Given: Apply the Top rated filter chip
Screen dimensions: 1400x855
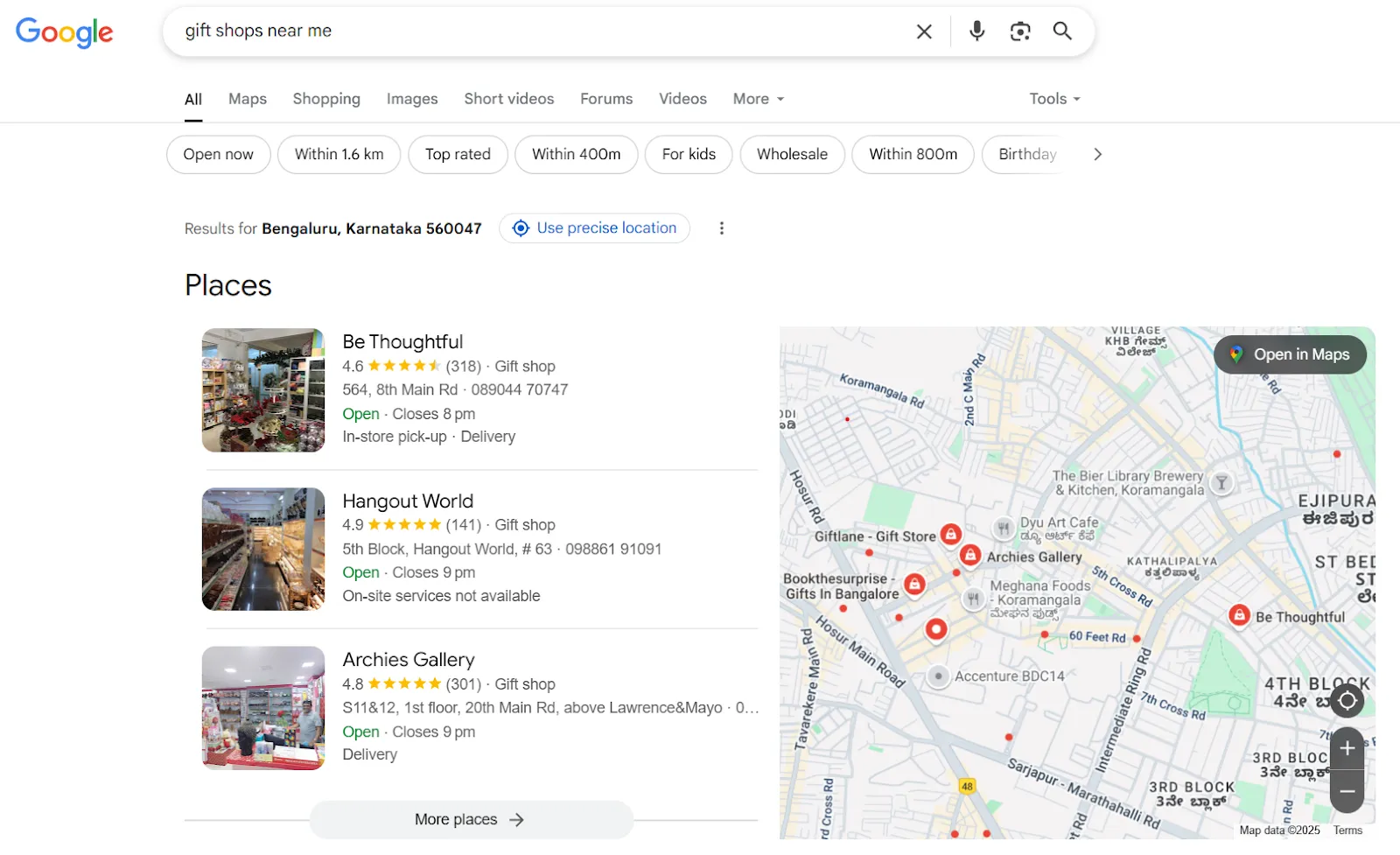Looking at the screenshot, I should click(458, 155).
